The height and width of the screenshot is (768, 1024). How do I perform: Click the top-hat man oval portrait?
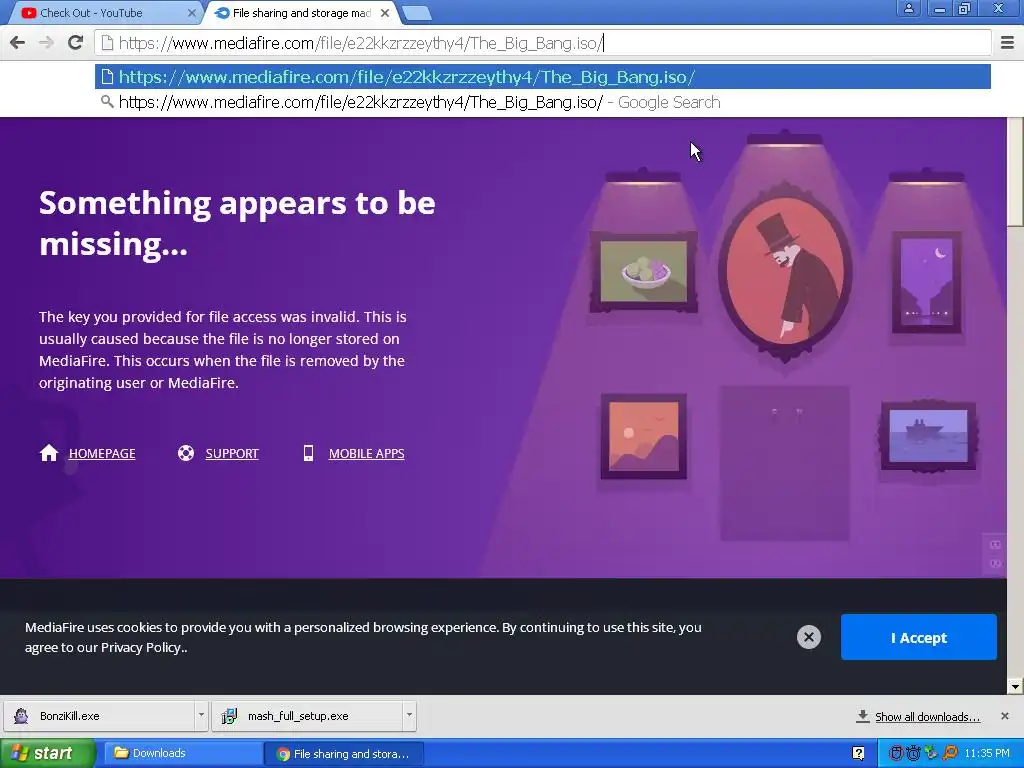785,272
